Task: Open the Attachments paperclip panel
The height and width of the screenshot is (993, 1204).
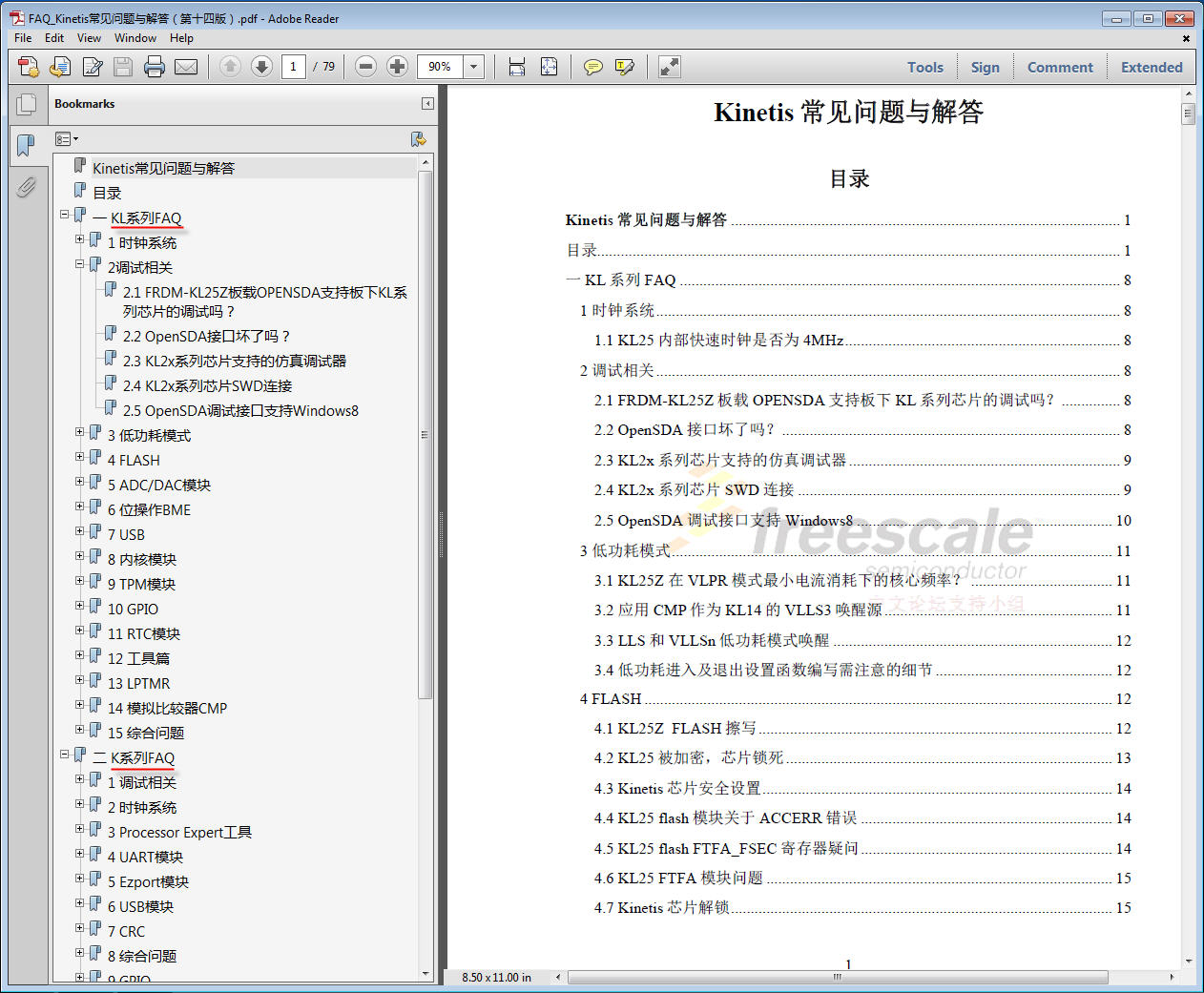Action: point(27,186)
